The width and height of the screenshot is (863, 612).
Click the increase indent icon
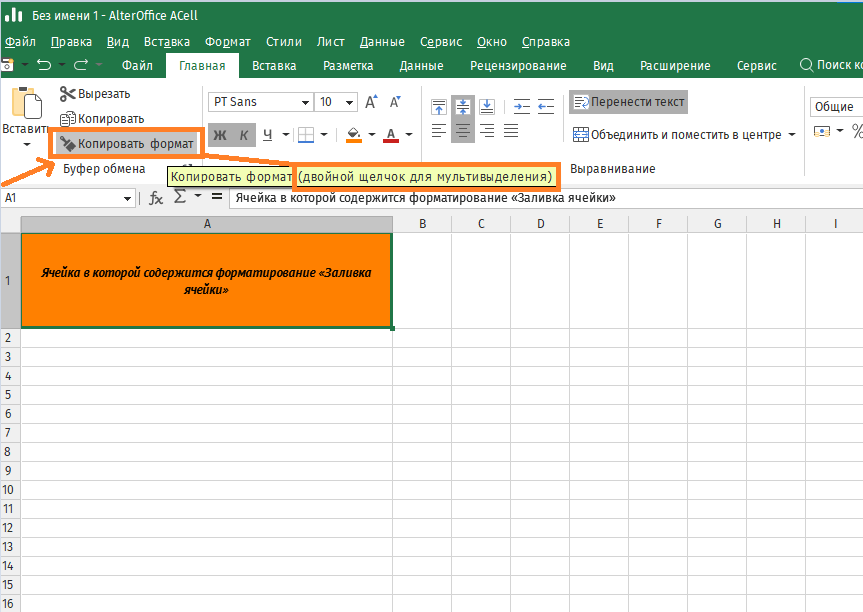pos(522,107)
